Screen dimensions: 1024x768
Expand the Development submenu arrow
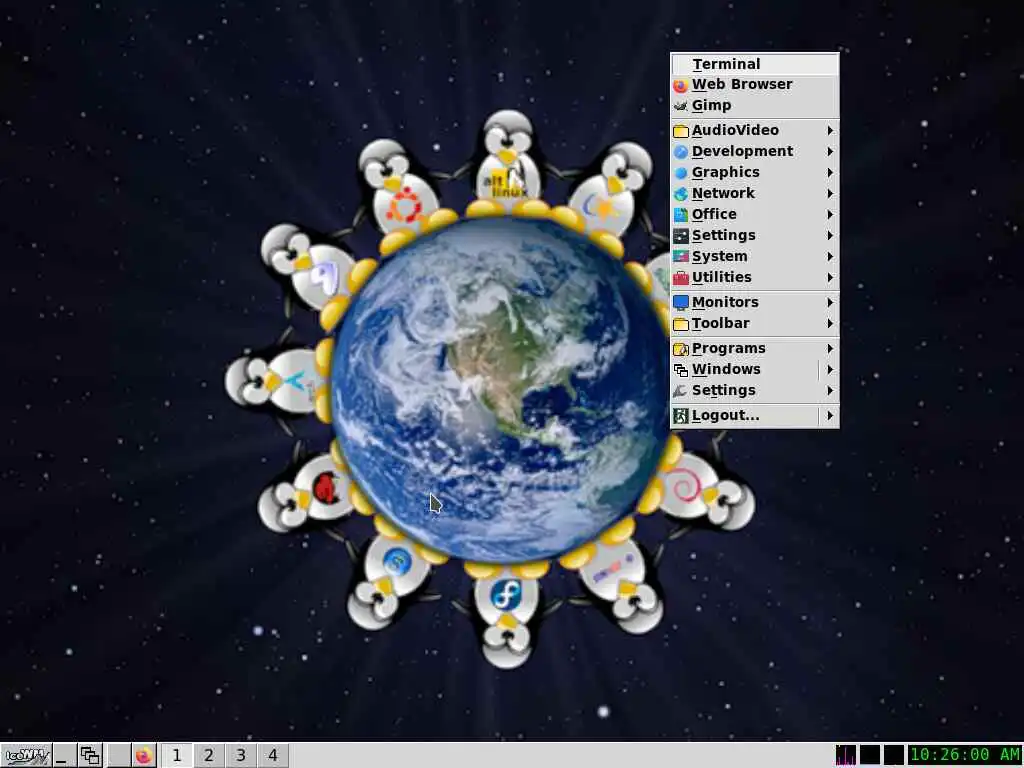(x=830, y=152)
